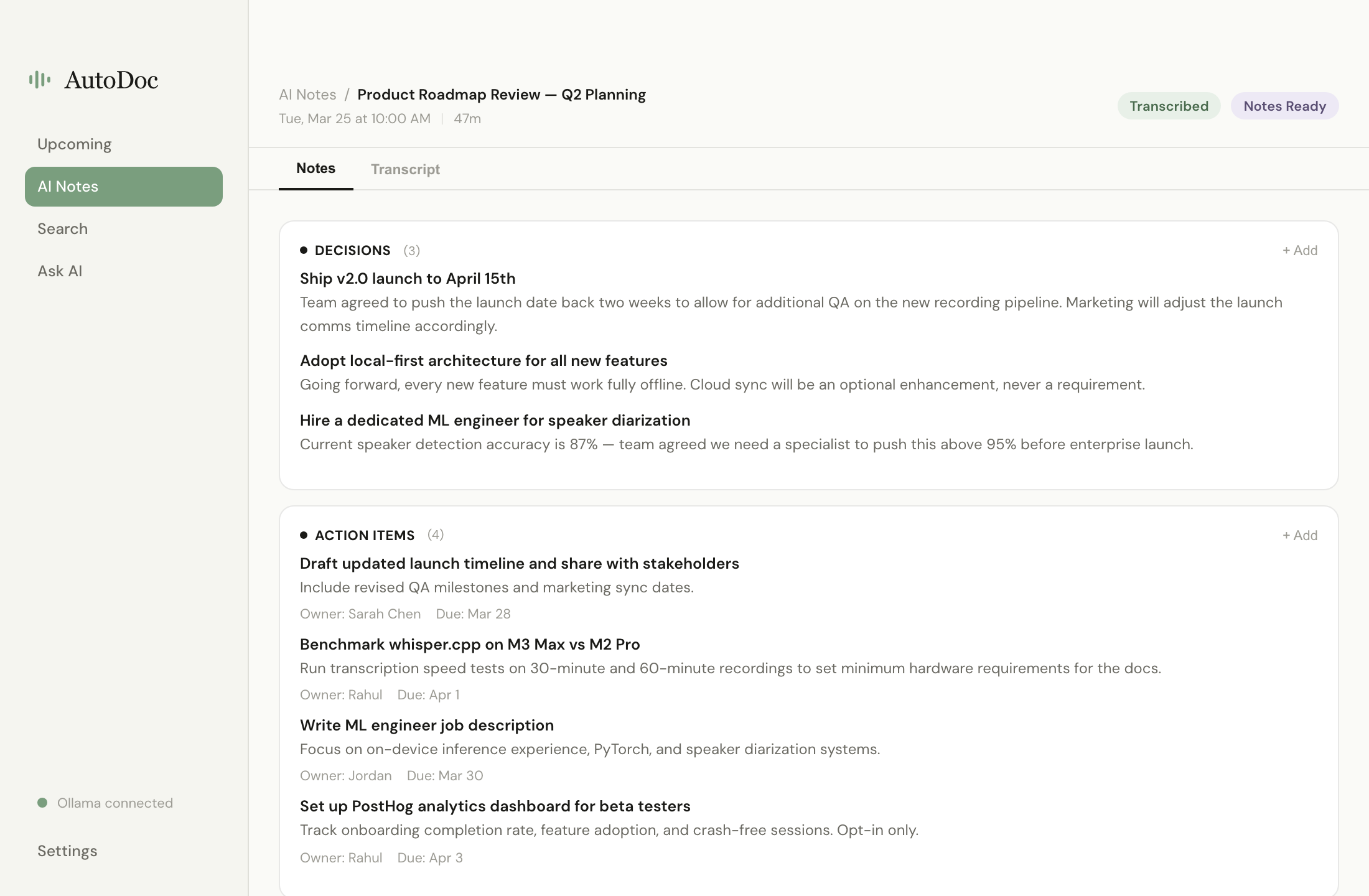Open Upcoming meetings from the sidebar
This screenshot has width=1369, height=896.
point(74,144)
